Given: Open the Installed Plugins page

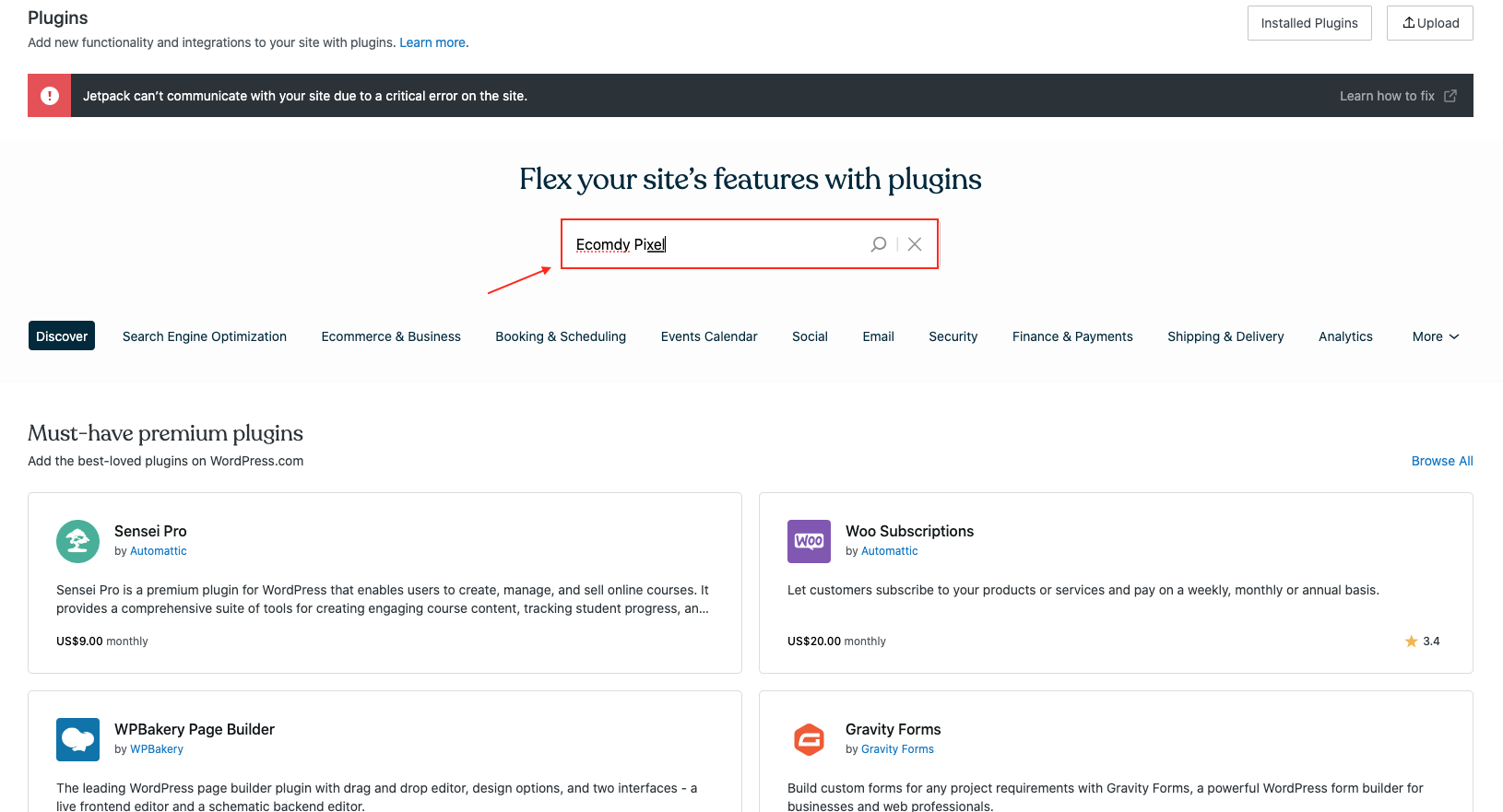Looking at the screenshot, I should click(x=1309, y=23).
